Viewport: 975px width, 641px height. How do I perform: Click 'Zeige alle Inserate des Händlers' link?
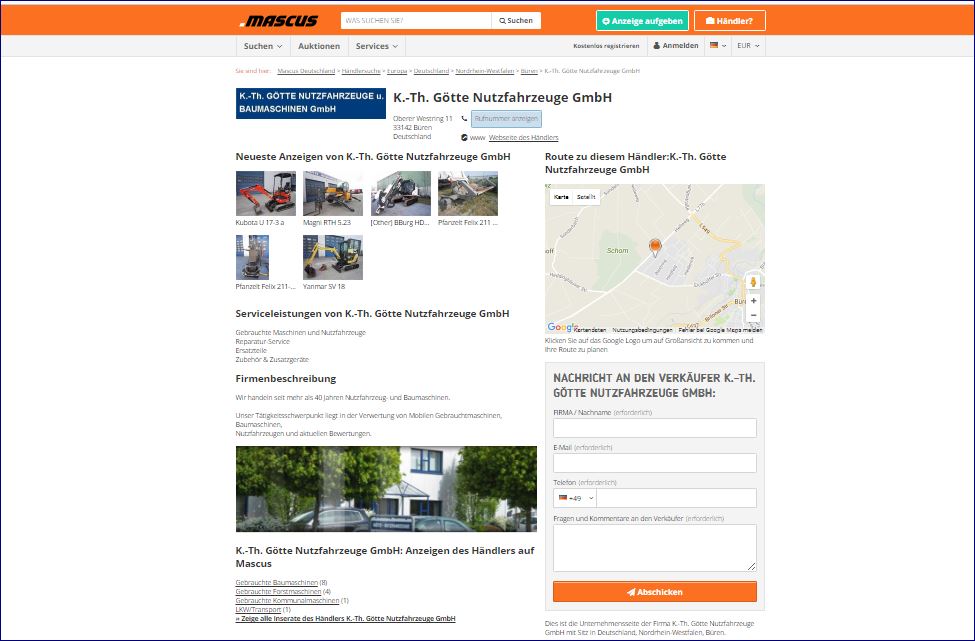345,619
